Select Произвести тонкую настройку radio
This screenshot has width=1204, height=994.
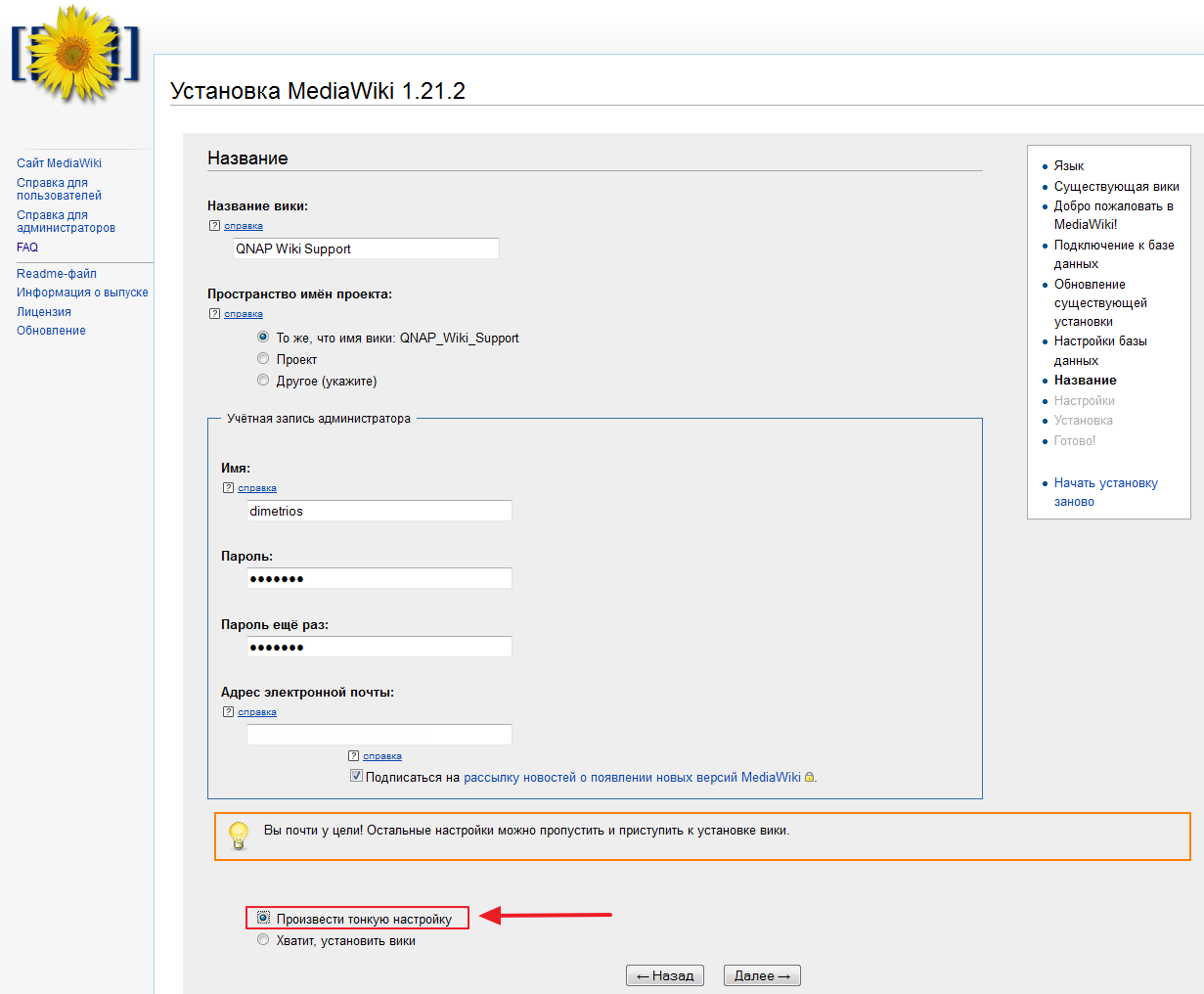(263, 918)
